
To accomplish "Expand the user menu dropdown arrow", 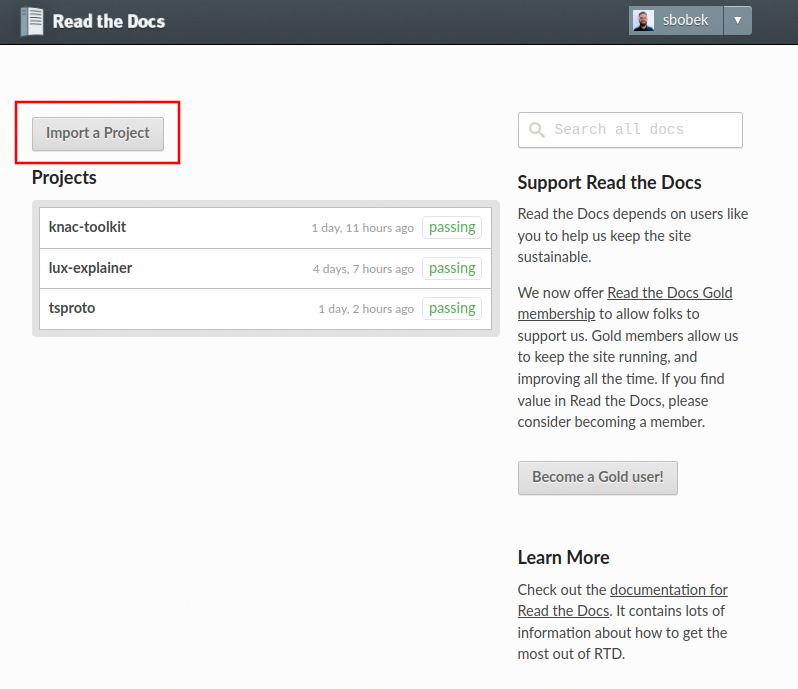I will (737, 21).
